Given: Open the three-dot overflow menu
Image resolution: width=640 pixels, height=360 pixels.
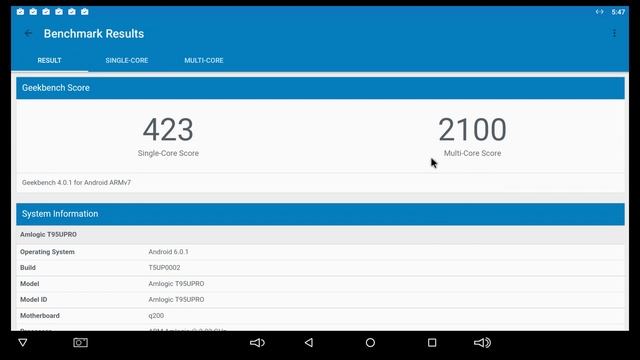Looking at the screenshot, I should (x=614, y=33).
